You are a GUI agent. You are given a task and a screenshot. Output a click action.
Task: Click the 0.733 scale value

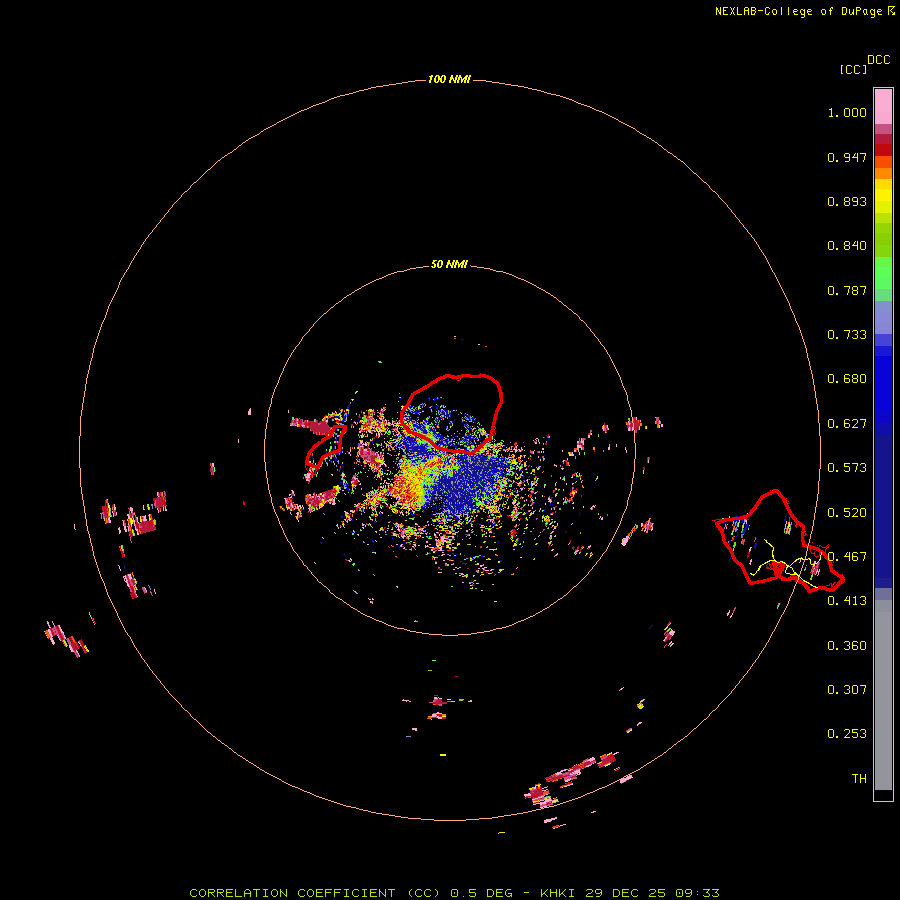click(x=847, y=335)
